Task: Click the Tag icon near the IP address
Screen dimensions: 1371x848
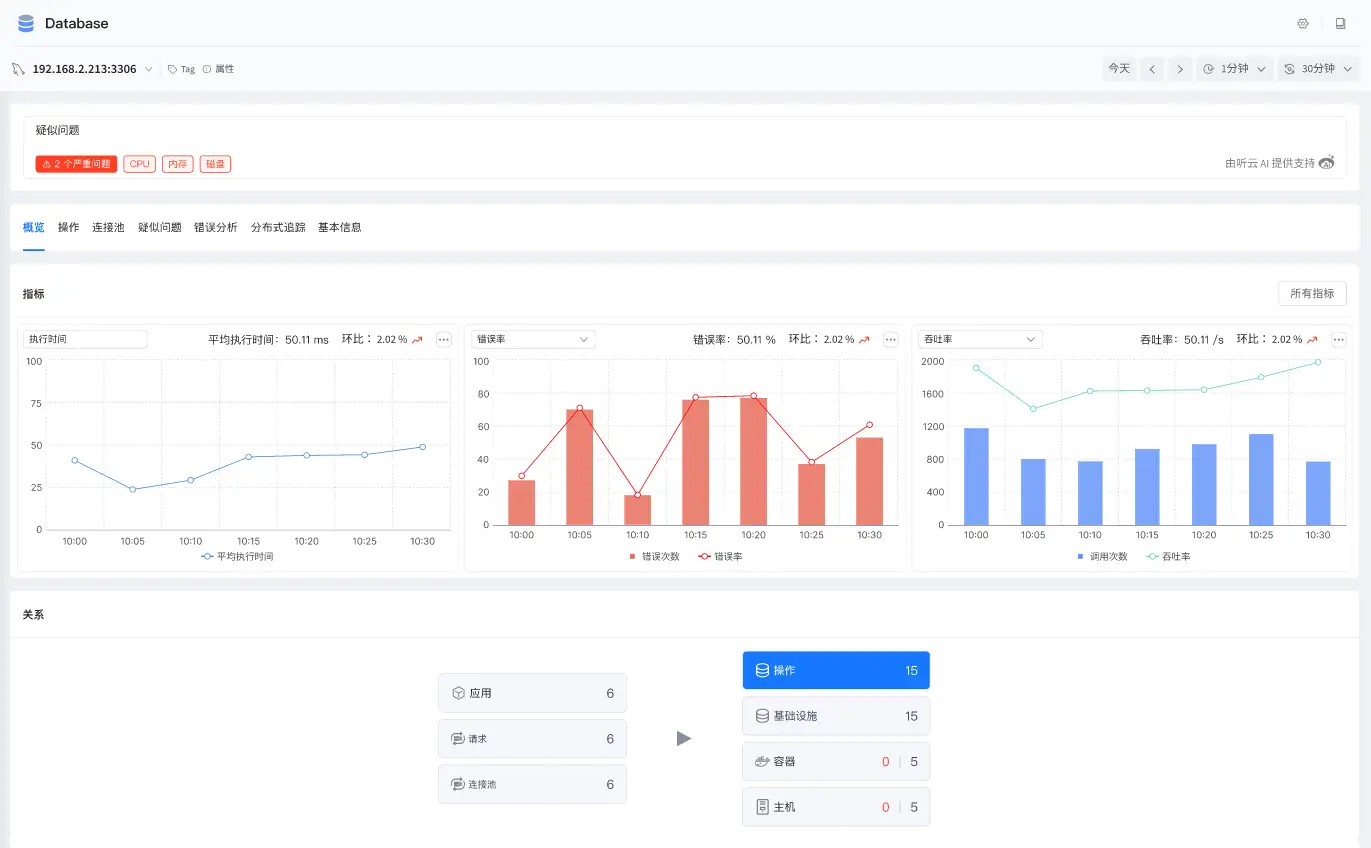Action: point(171,68)
